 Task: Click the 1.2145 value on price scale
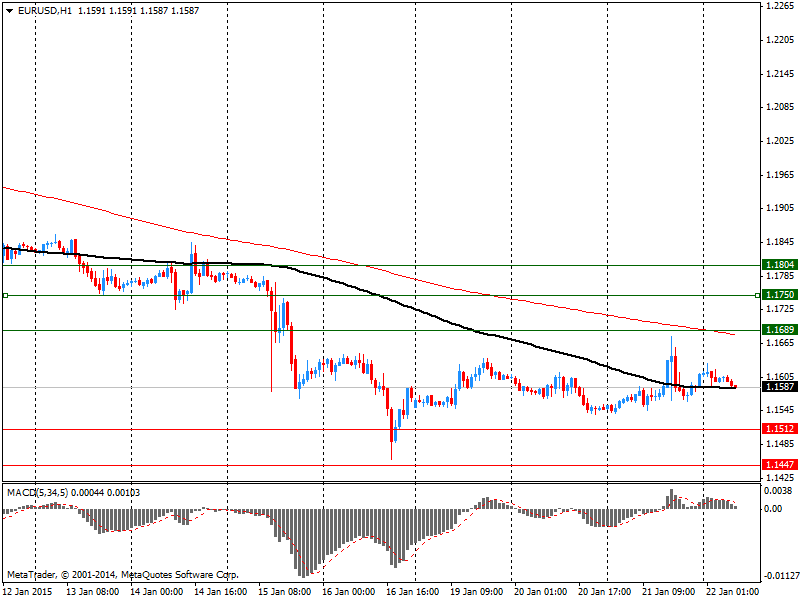781,73
